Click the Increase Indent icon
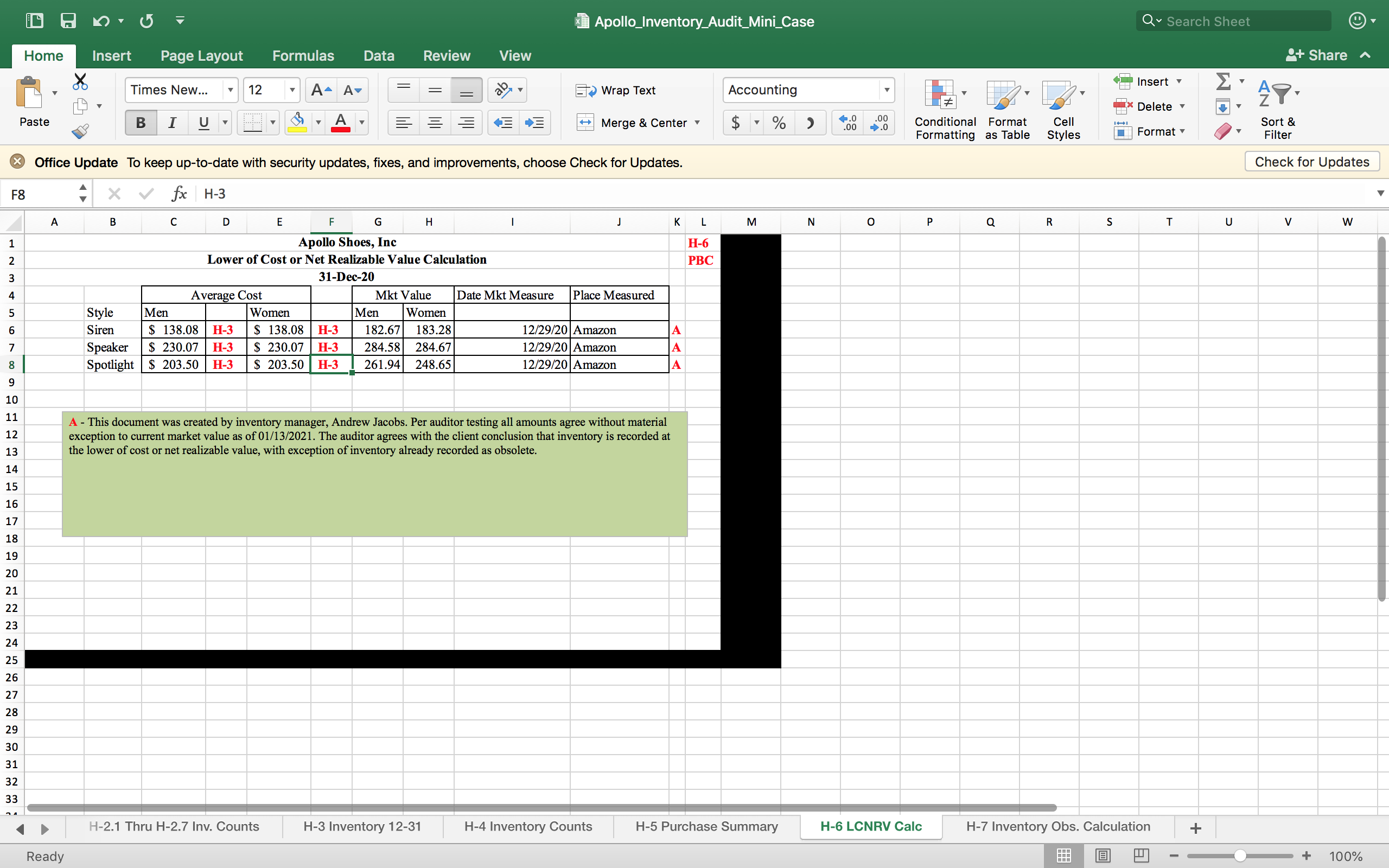This screenshot has height=868, width=1389. click(x=534, y=123)
